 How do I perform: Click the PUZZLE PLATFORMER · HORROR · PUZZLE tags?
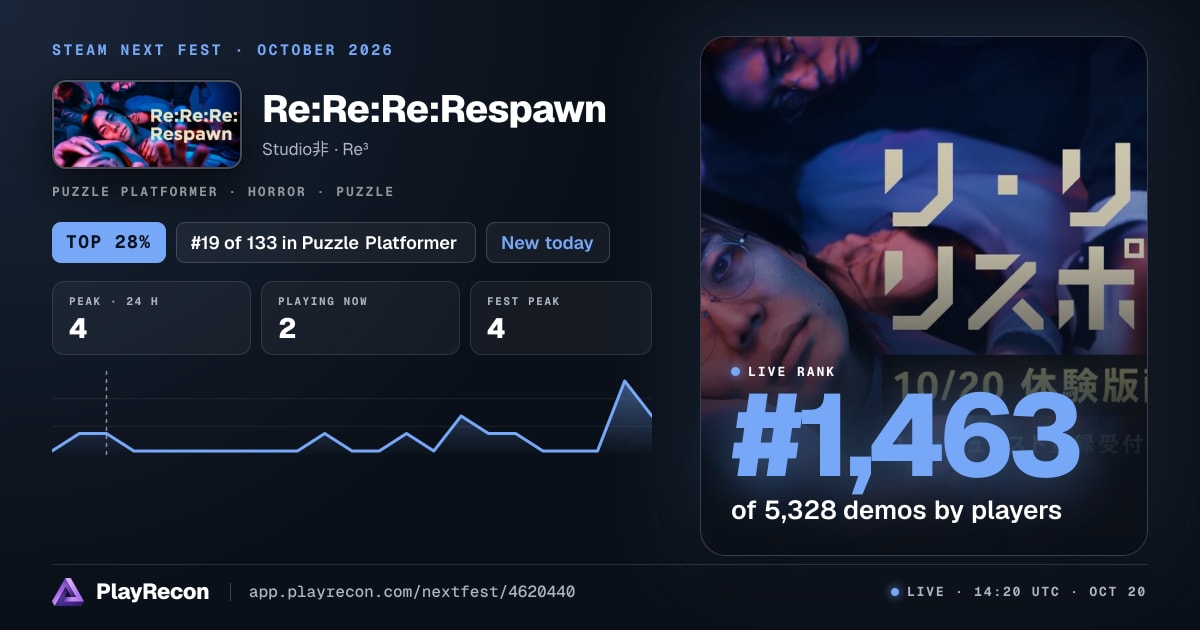(223, 191)
